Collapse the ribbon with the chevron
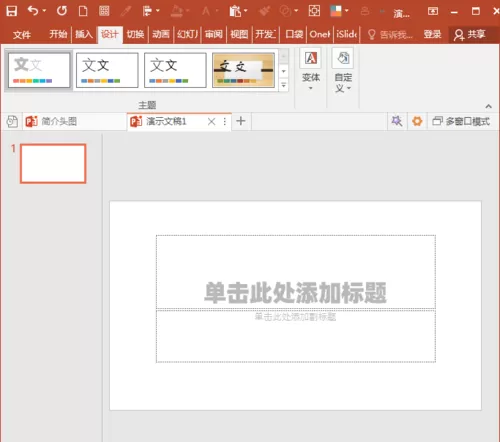The width and height of the screenshot is (500, 442). coord(488,106)
